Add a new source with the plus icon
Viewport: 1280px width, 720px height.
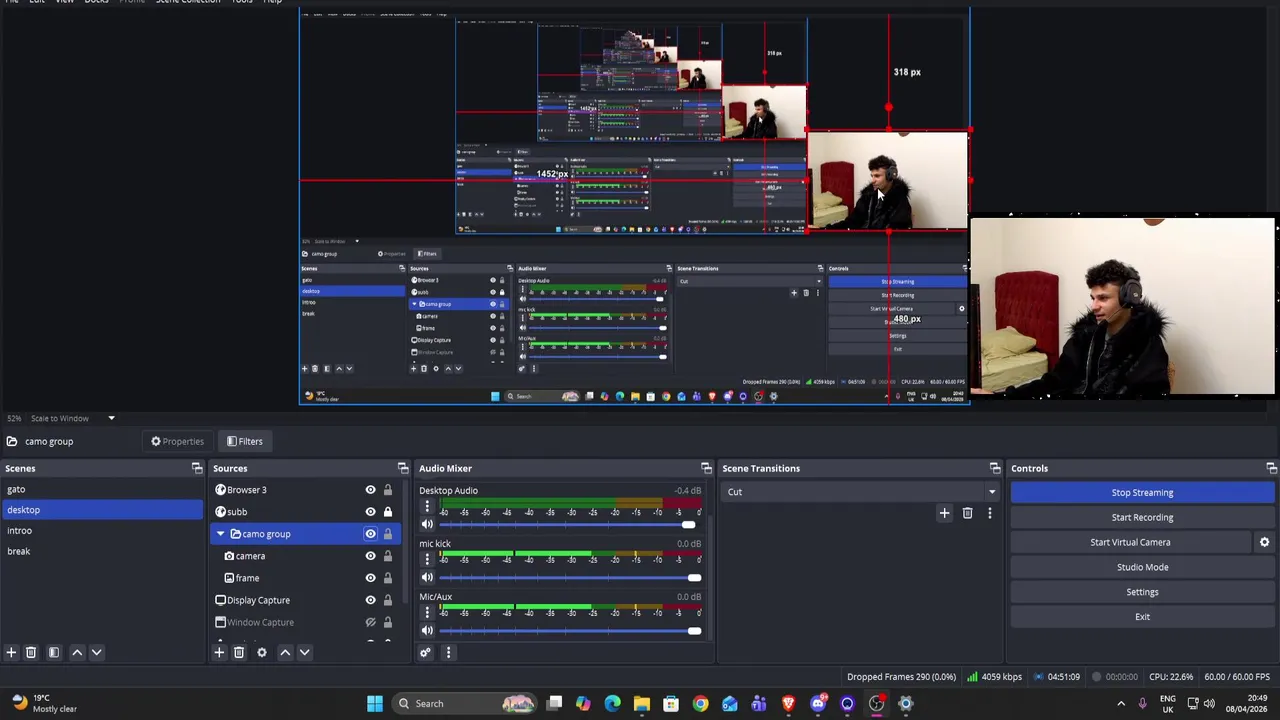pos(219,652)
